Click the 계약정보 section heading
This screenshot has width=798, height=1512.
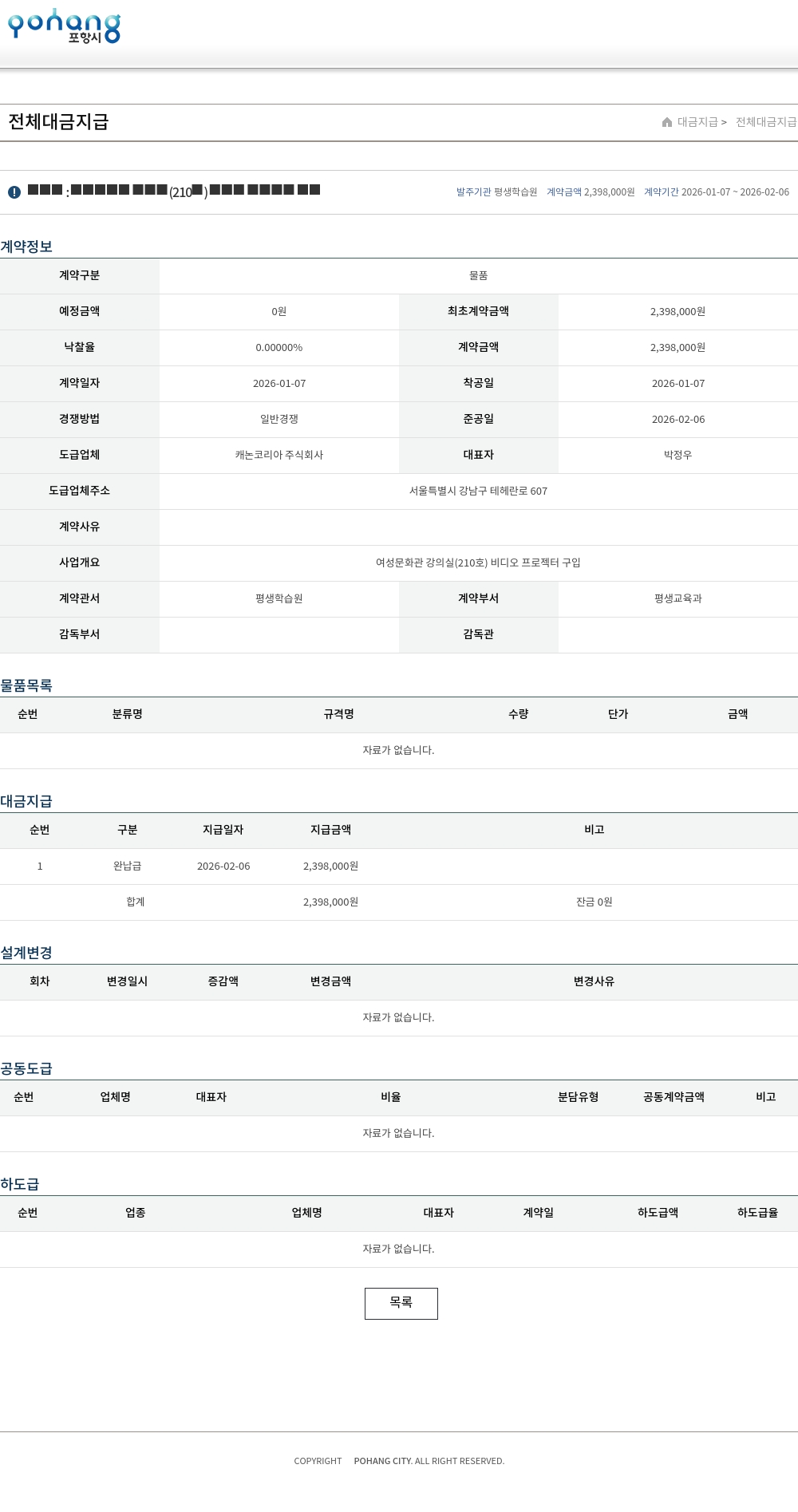click(x=26, y=247)
